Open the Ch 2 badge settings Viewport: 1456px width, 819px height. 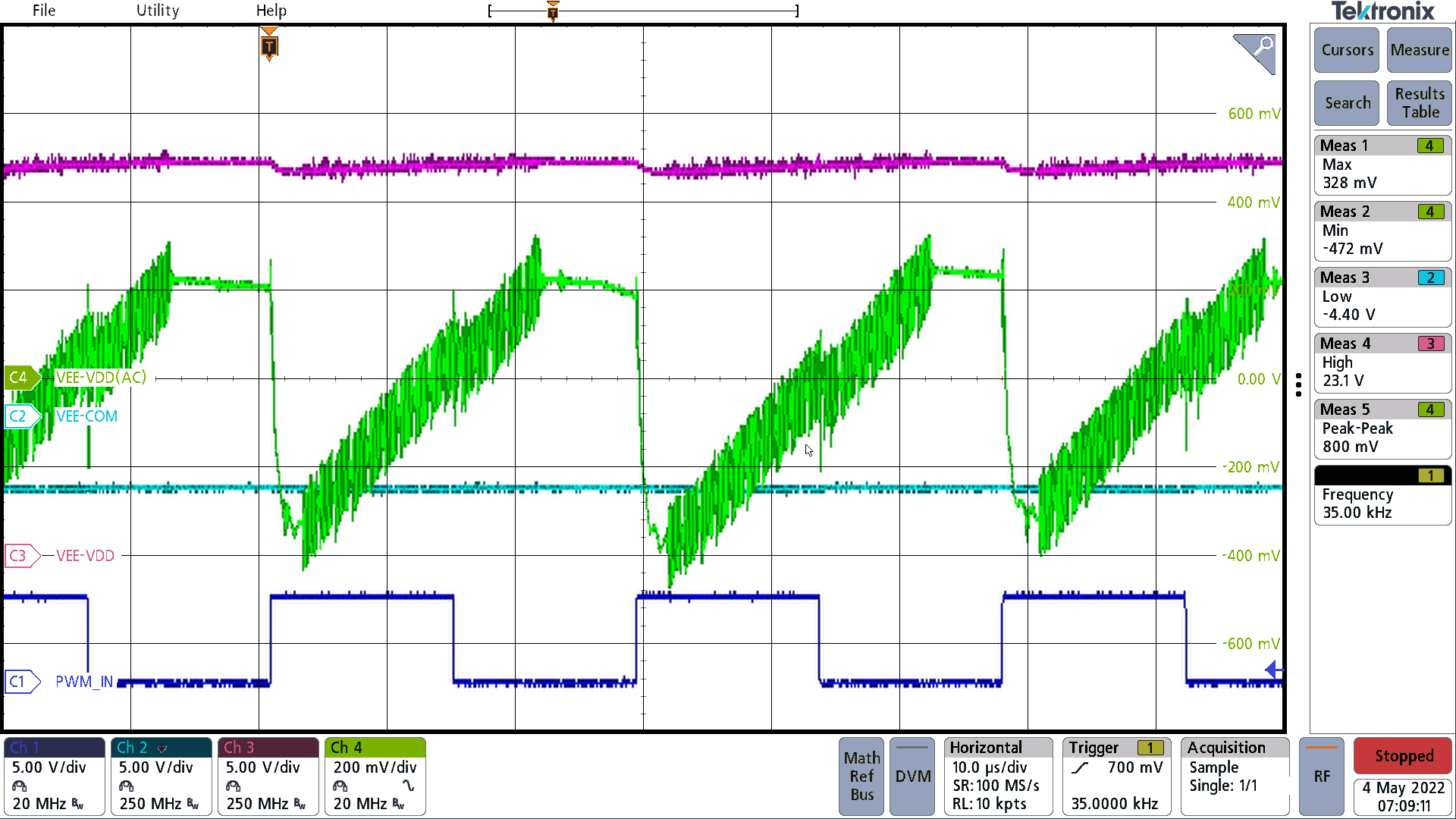coord(161,776)
